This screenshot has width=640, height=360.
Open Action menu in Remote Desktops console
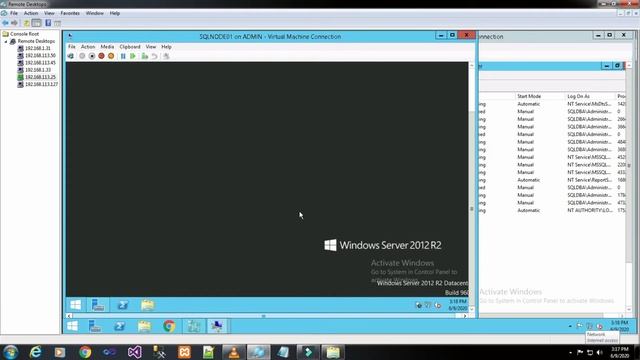tap(31, 13)
